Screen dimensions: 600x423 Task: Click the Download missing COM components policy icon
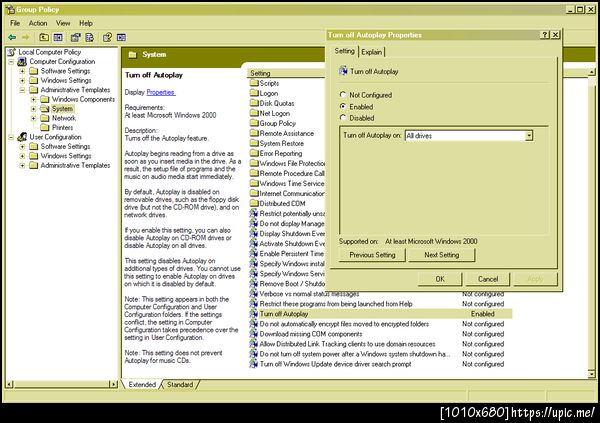coord(254,334)
